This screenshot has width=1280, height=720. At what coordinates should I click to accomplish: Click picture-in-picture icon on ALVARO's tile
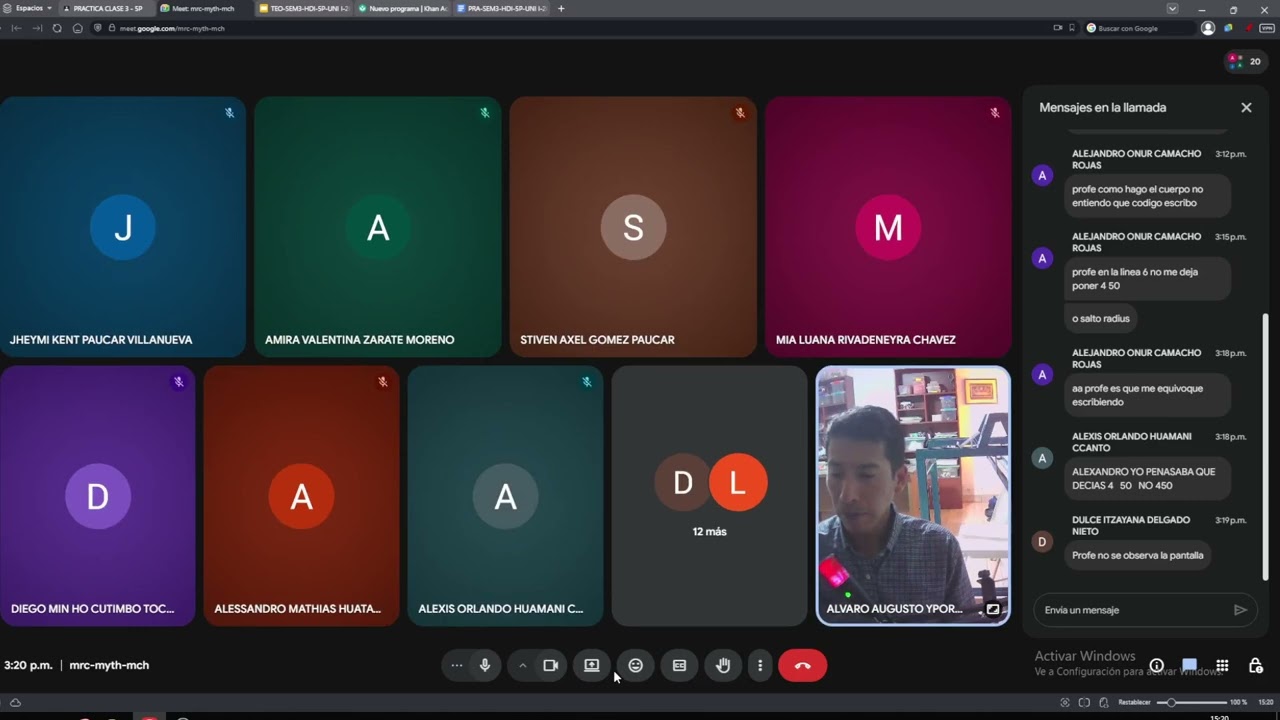[x=993, y=608]
